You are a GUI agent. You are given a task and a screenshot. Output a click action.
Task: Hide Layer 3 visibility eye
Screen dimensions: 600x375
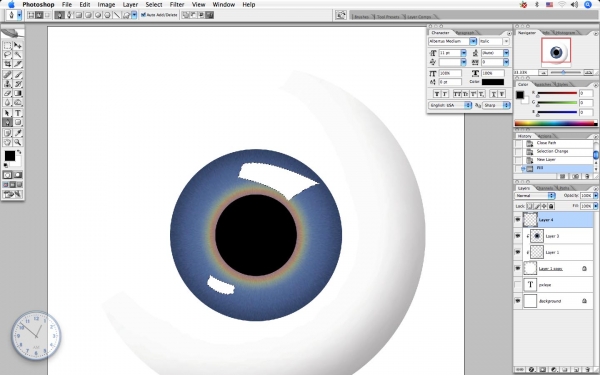(x=518, y=236)
